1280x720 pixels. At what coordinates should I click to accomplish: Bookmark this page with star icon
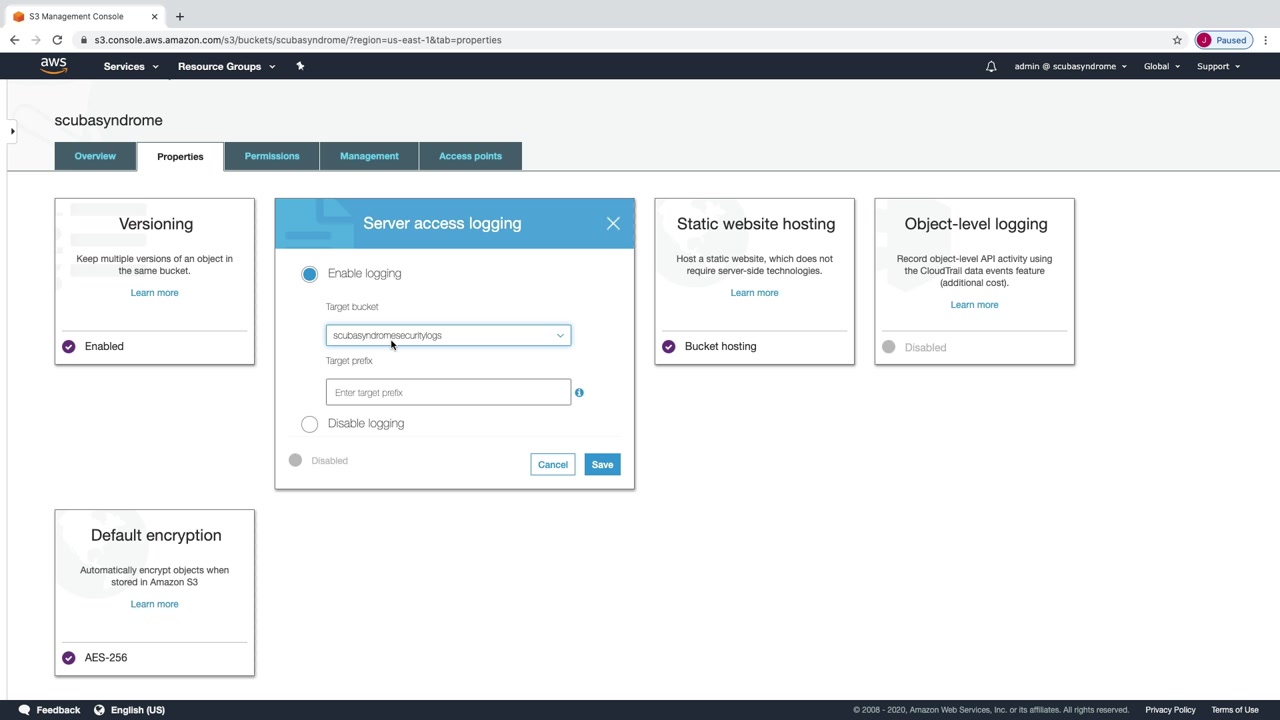coord(1177,40)
